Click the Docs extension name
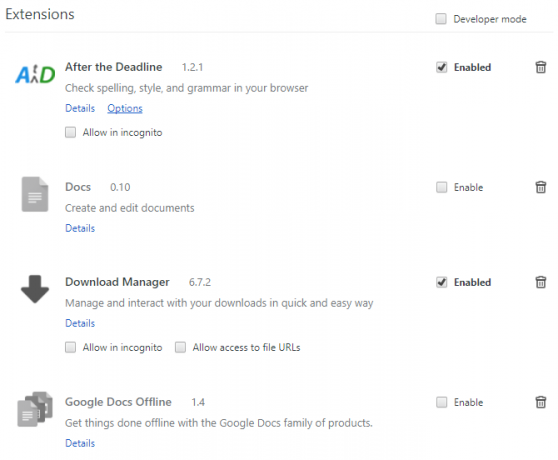The width and height of the screenshot is (558, 460). pos(78,187)
